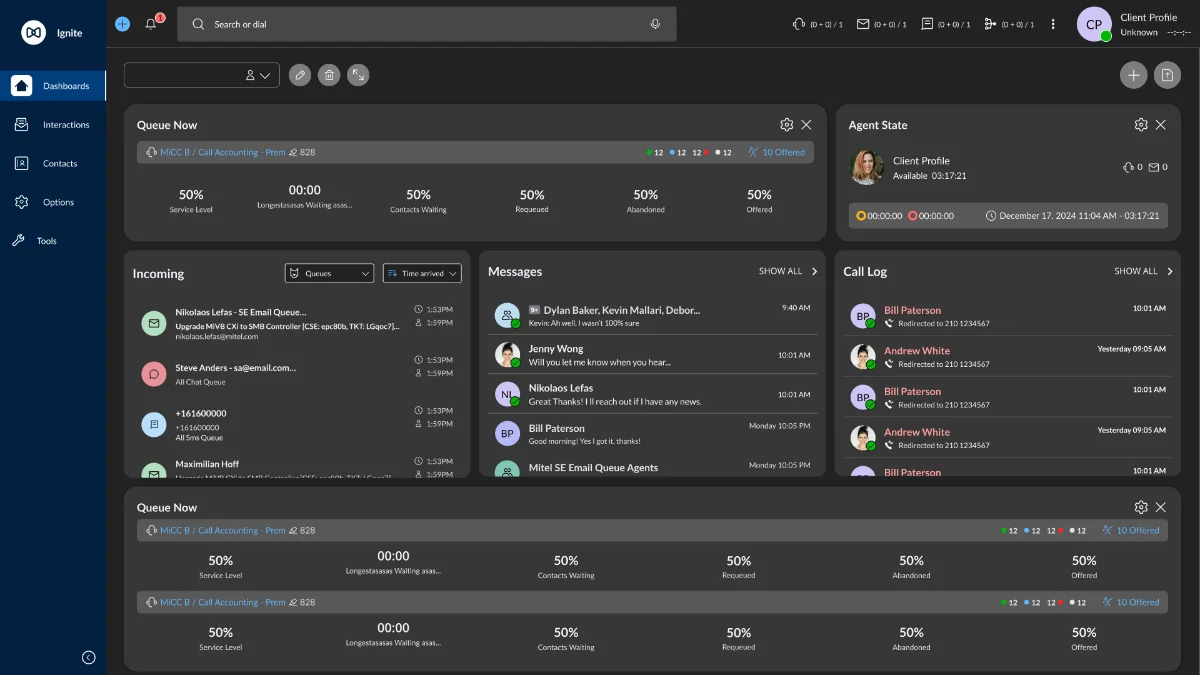Screen dimensions: 1200x675
Task: Open the Time arrived sort dropdown
Action: point(422,273)
